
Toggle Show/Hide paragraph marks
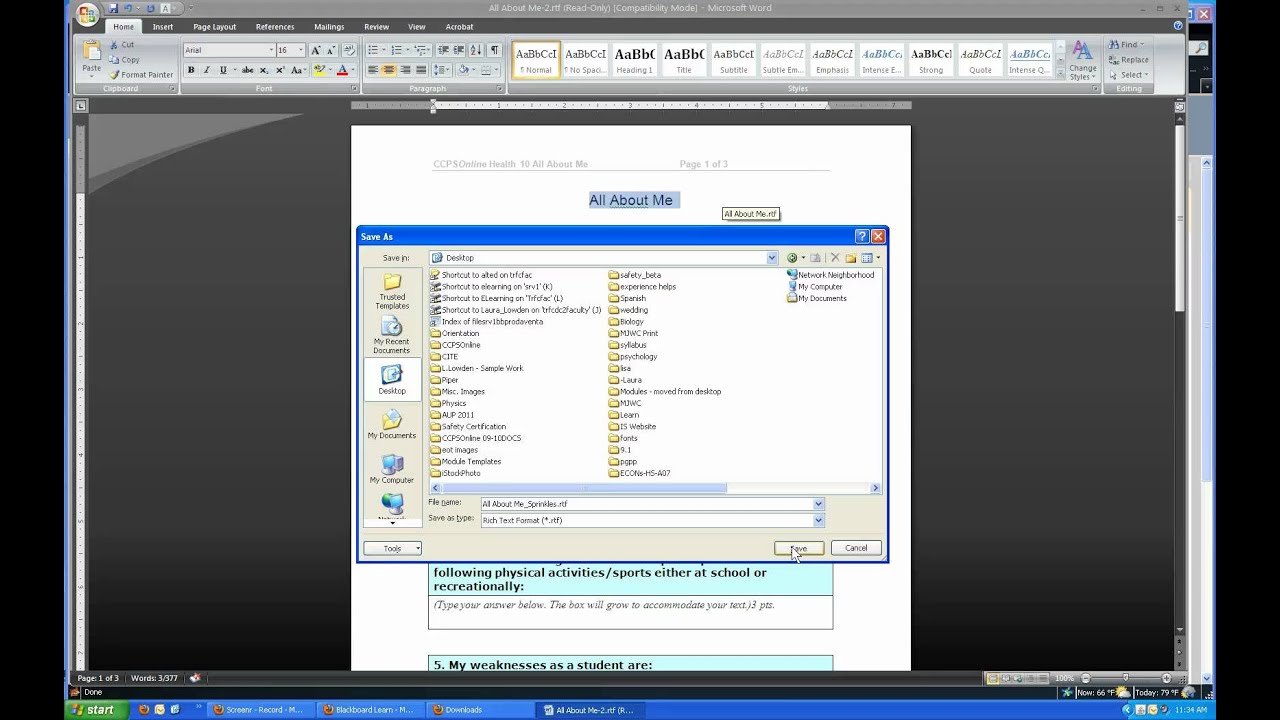click(494, 50)
